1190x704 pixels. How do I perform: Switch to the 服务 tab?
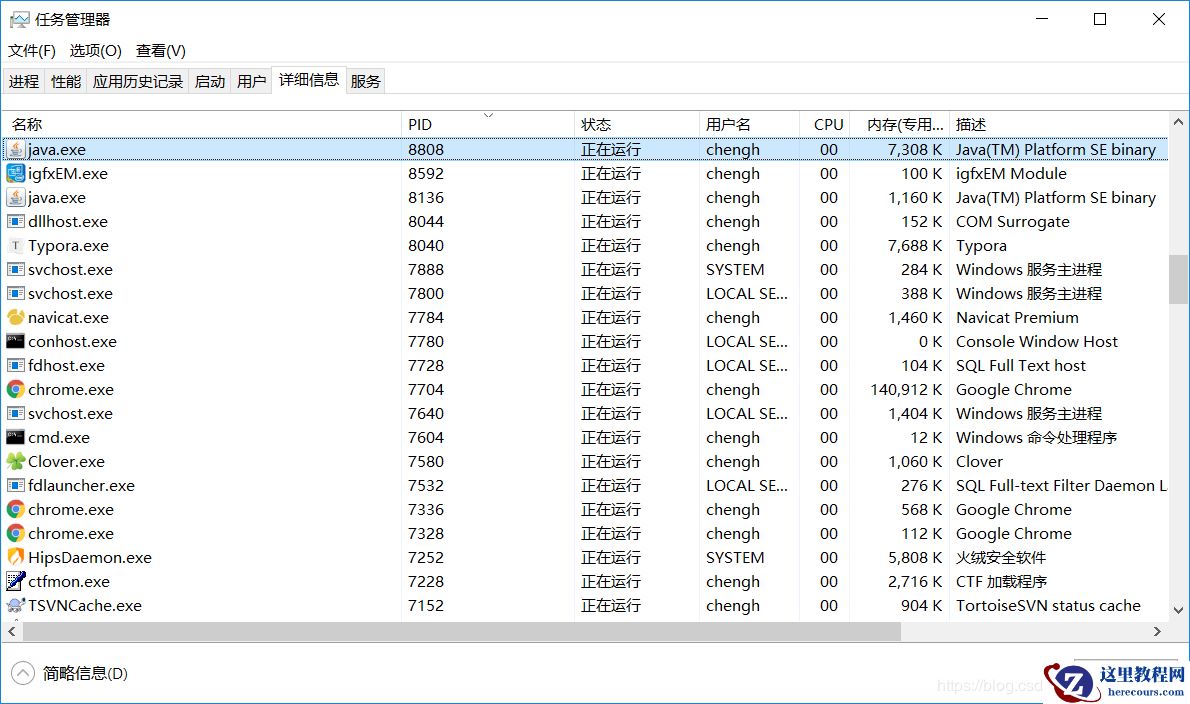(x=365, y=81)
